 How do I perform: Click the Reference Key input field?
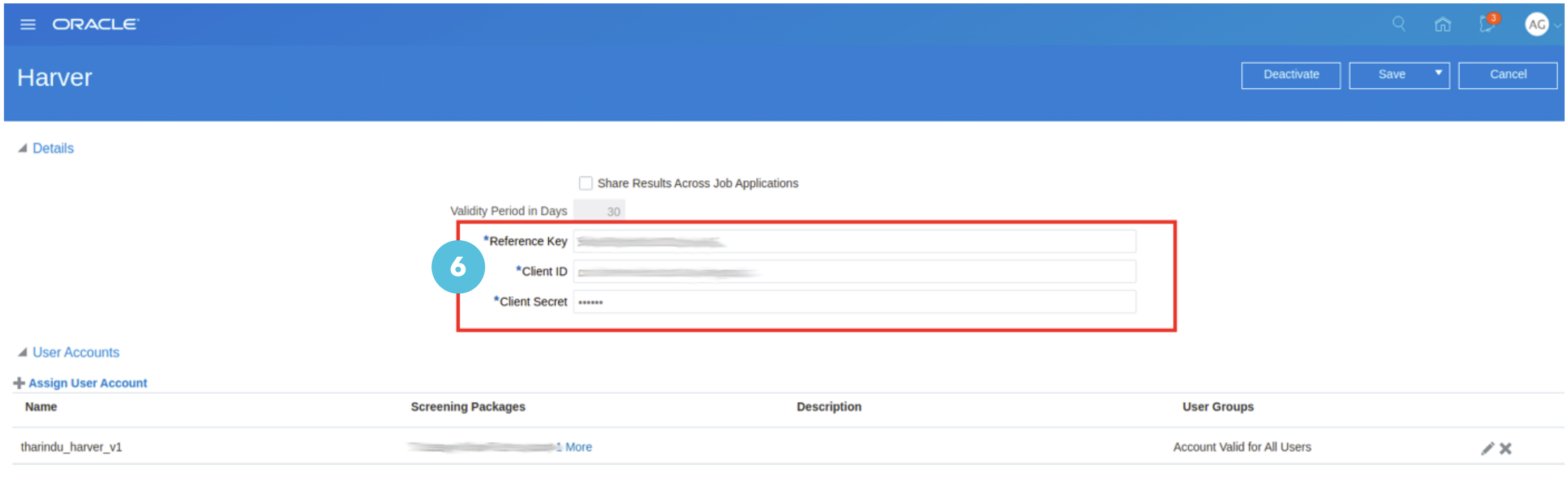point(854,241)
